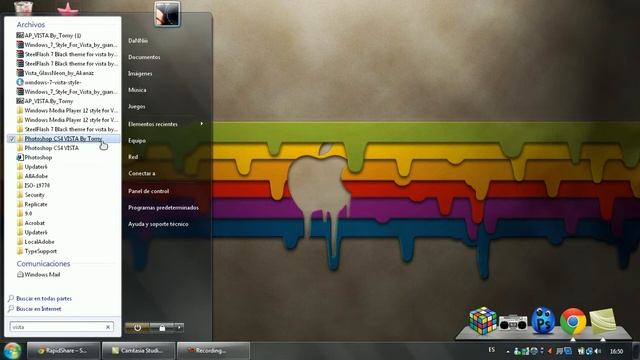
Task: Open the Photoshop shortcut result
Action: (x=34, y=158)
